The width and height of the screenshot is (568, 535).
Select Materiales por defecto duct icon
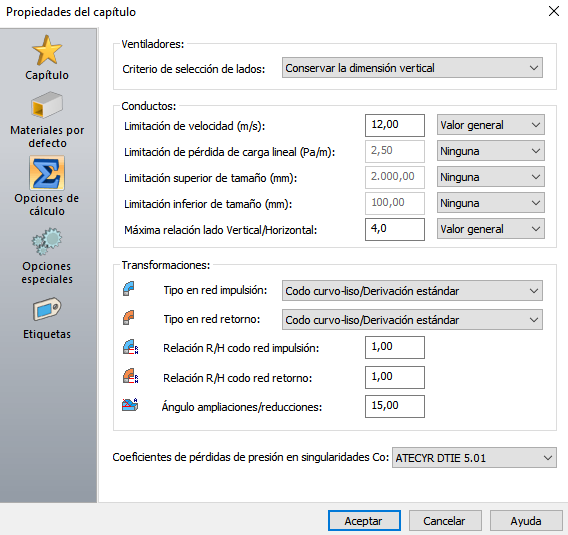47,105
